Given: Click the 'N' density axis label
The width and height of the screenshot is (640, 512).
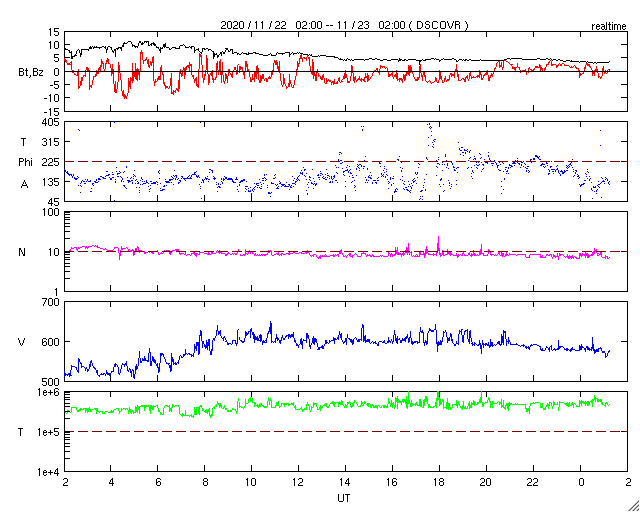Looking at the screenshot, I should tap(22, 252).
